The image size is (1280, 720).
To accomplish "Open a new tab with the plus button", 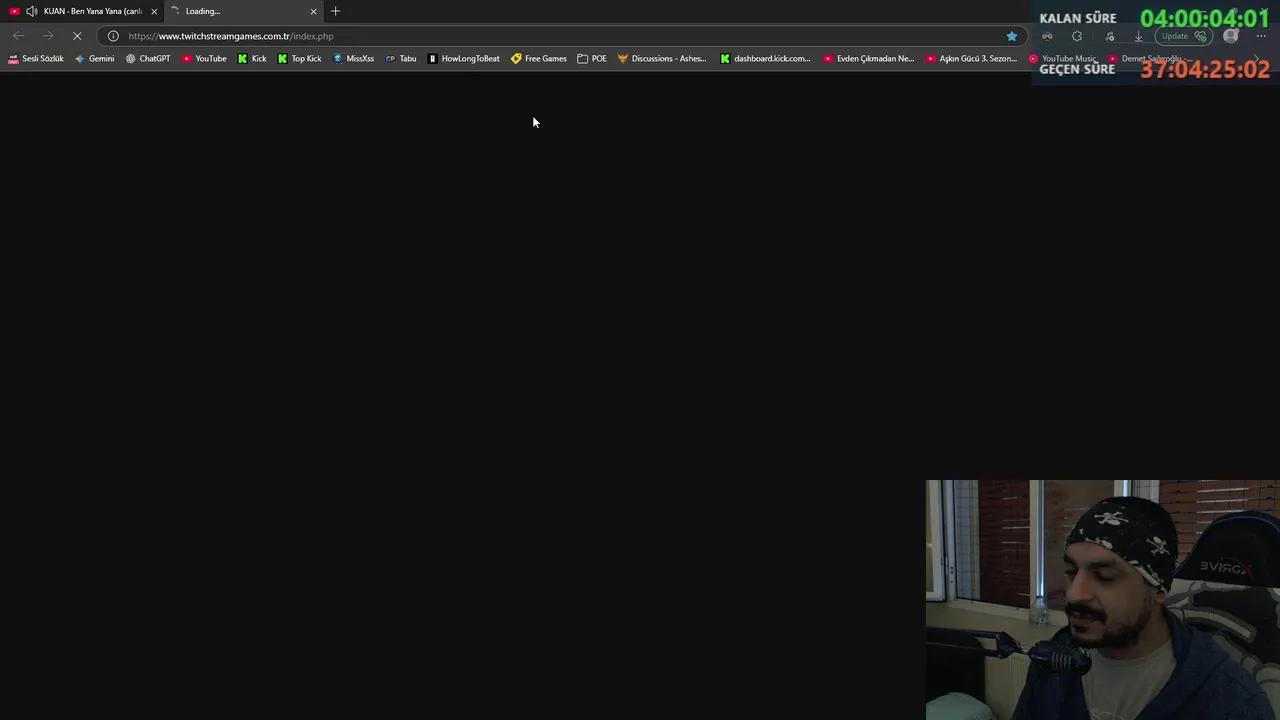I will tap(335, 11).
